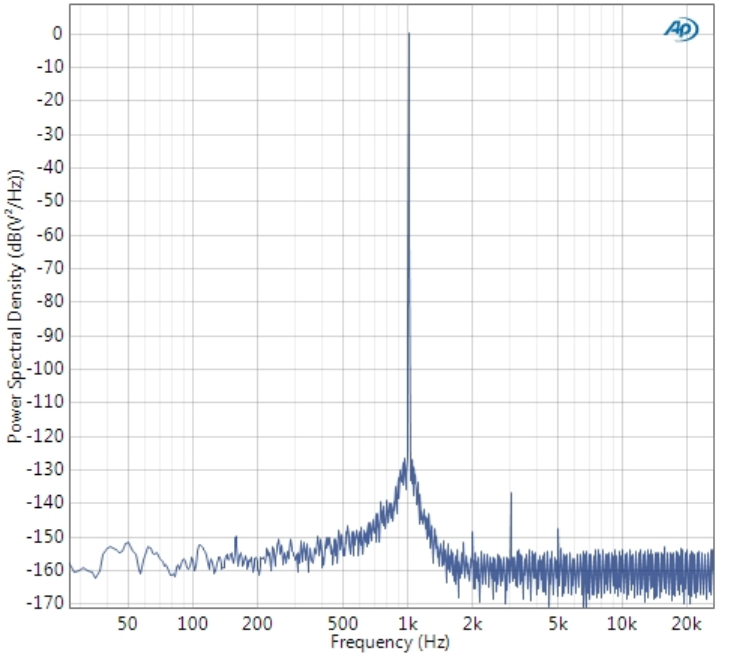Click the '200' frequency axis label
Image resolution: width=745 pixels, height=653 pixels.
tap(257, 623)
